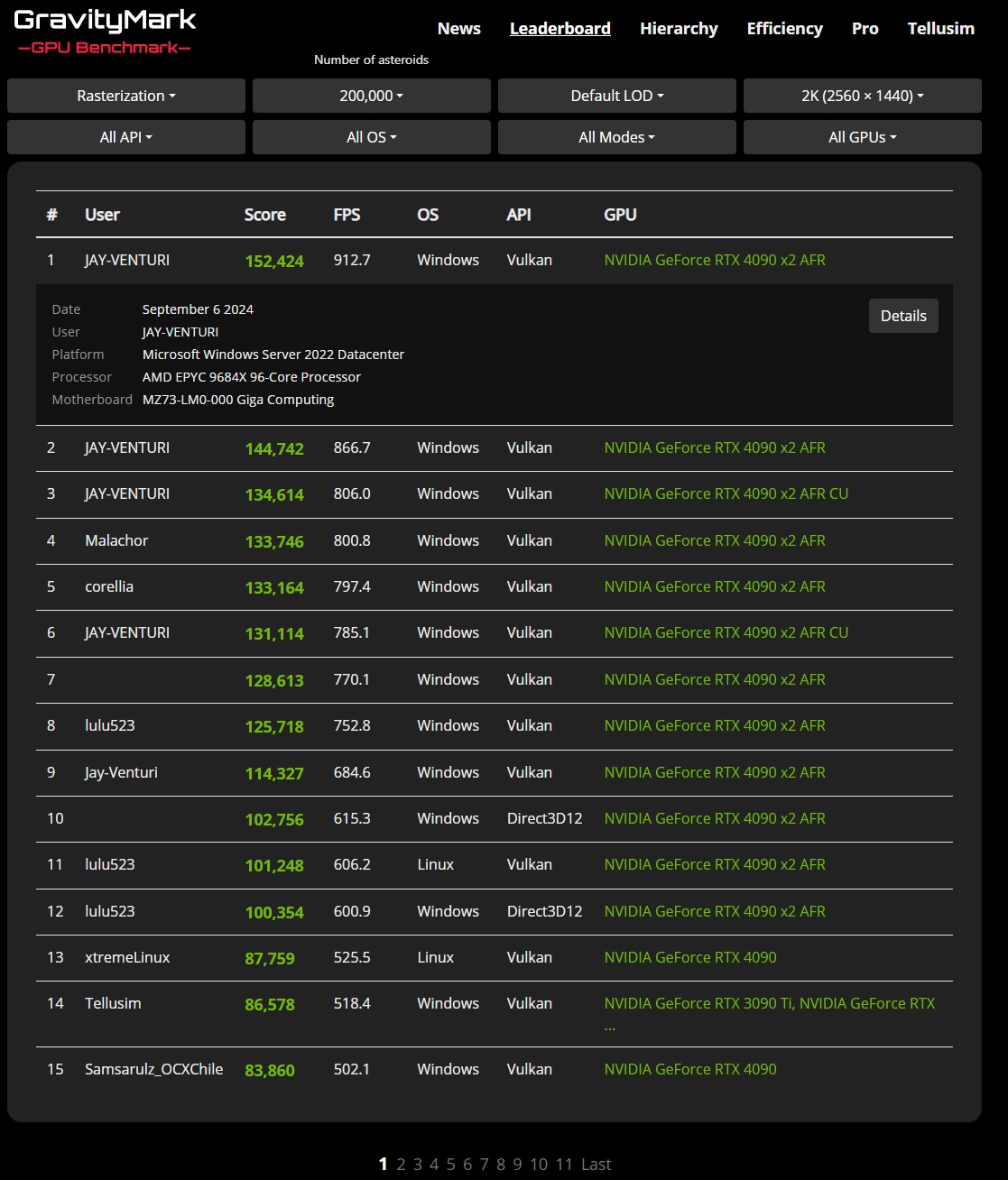This screenshot has height=1180, width=1008.
Task: Go to page 2 of leaderboard
Action: point(401,1165)
